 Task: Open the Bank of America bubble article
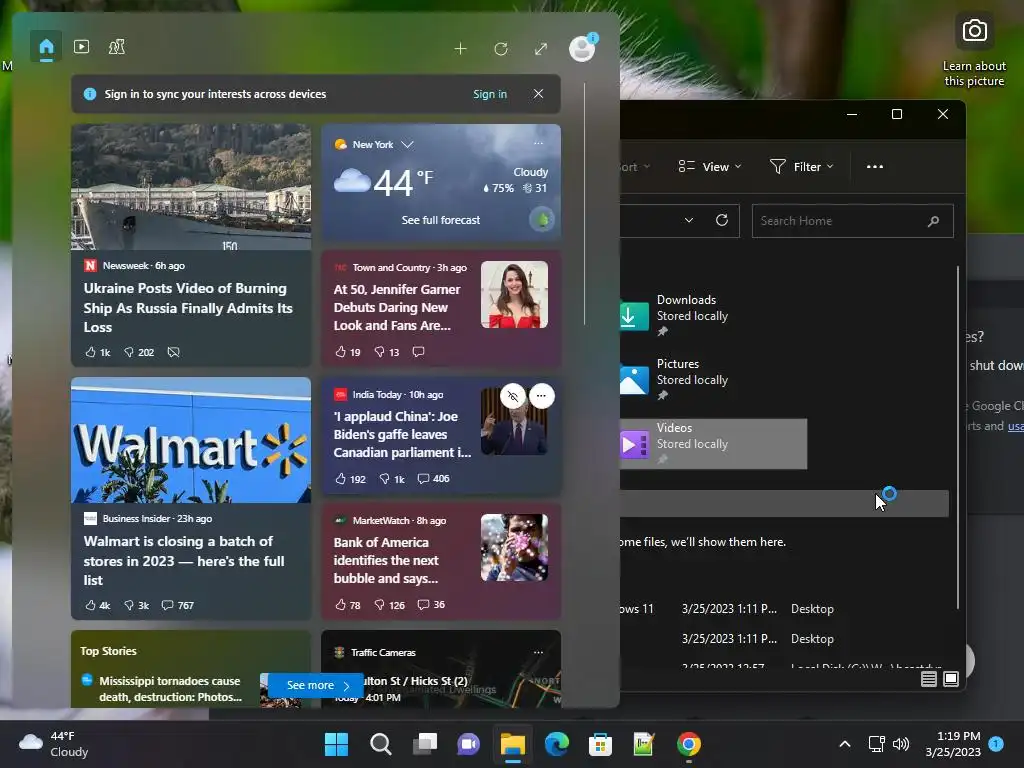point(386,560)
